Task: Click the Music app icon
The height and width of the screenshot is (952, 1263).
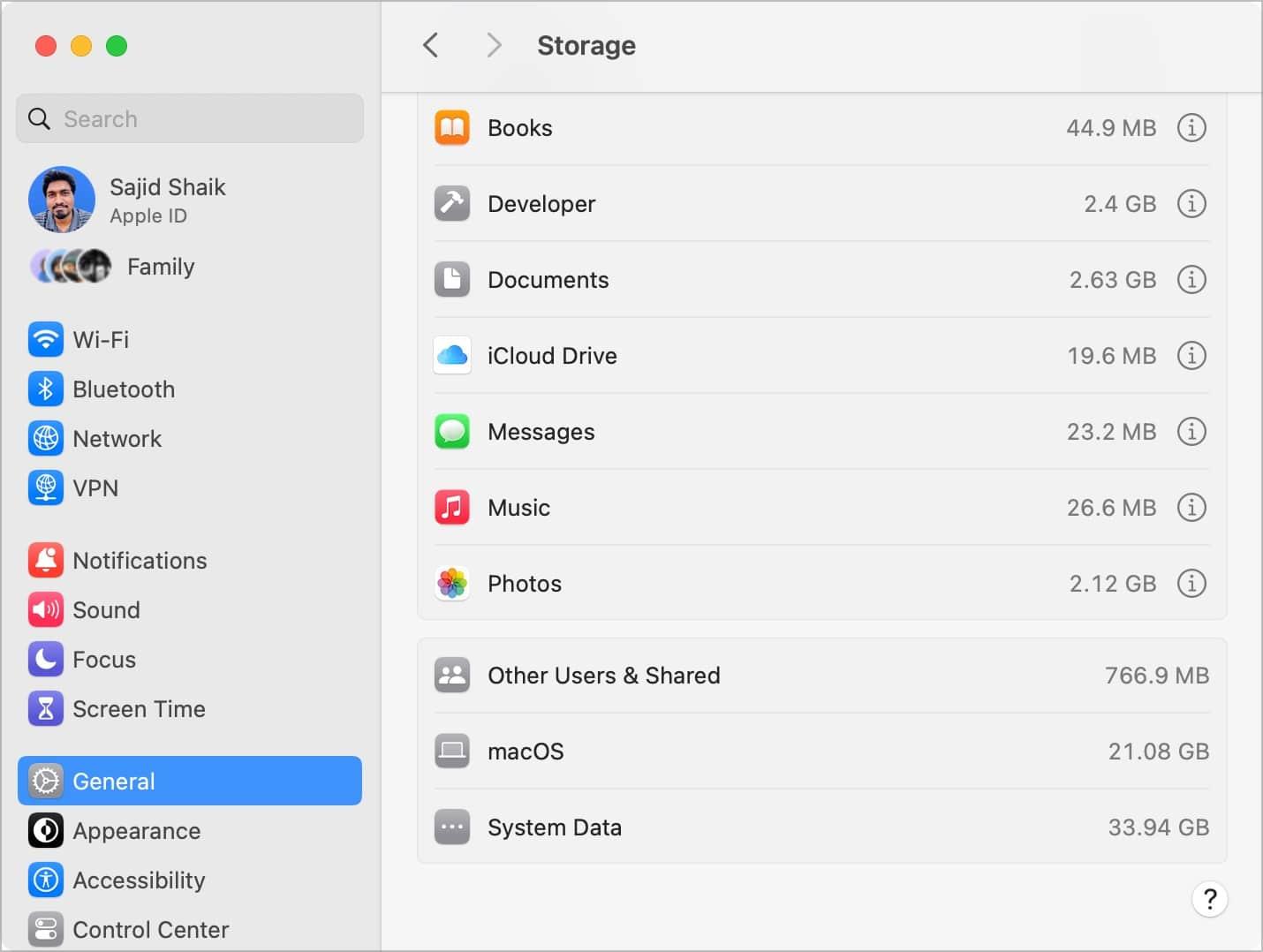Action: [x=452, y=508]
